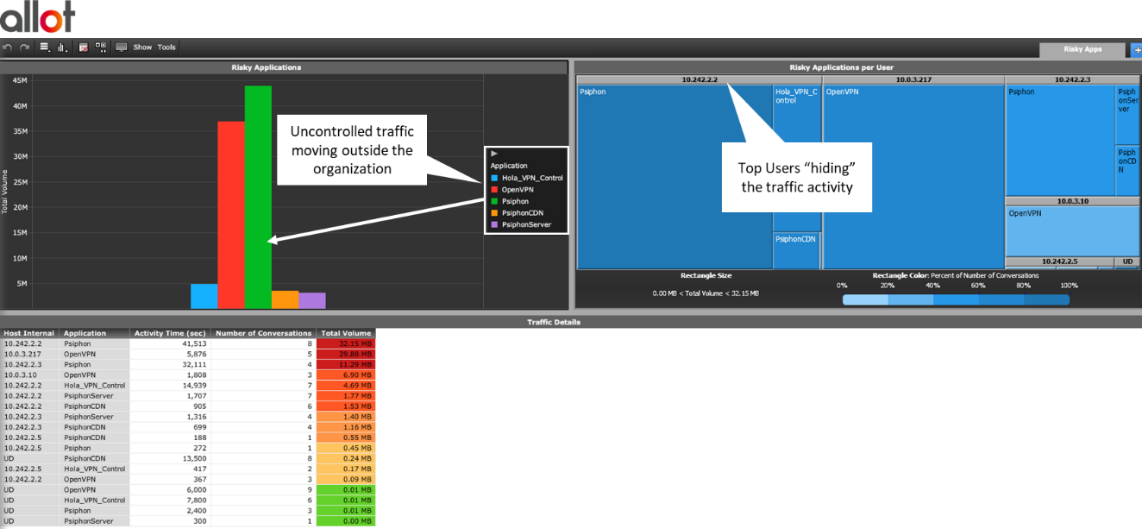Click the 32,111 activity time cell
The image size is (1142, 529).
click(172, 364)
